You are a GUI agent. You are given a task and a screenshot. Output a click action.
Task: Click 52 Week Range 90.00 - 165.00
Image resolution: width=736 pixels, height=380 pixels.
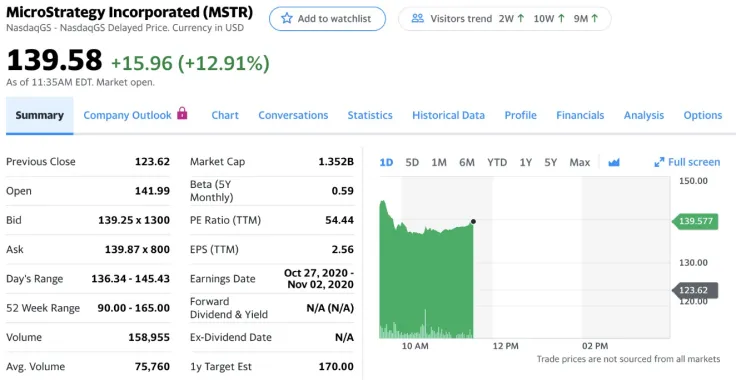coord(134,308)
